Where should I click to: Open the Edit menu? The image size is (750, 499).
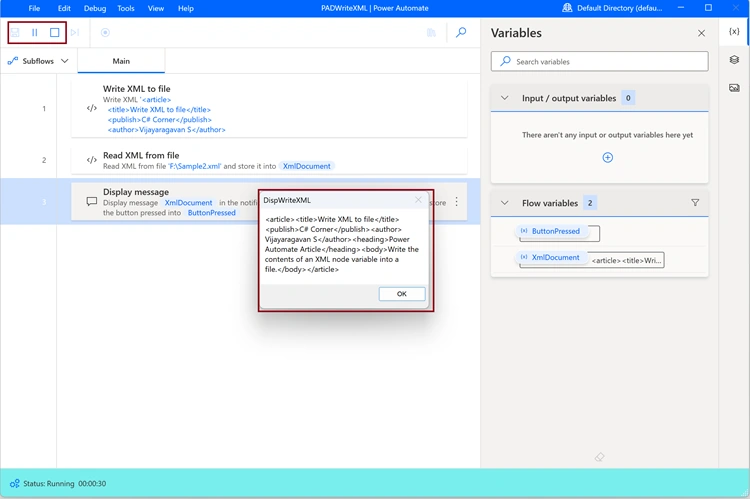64,8
